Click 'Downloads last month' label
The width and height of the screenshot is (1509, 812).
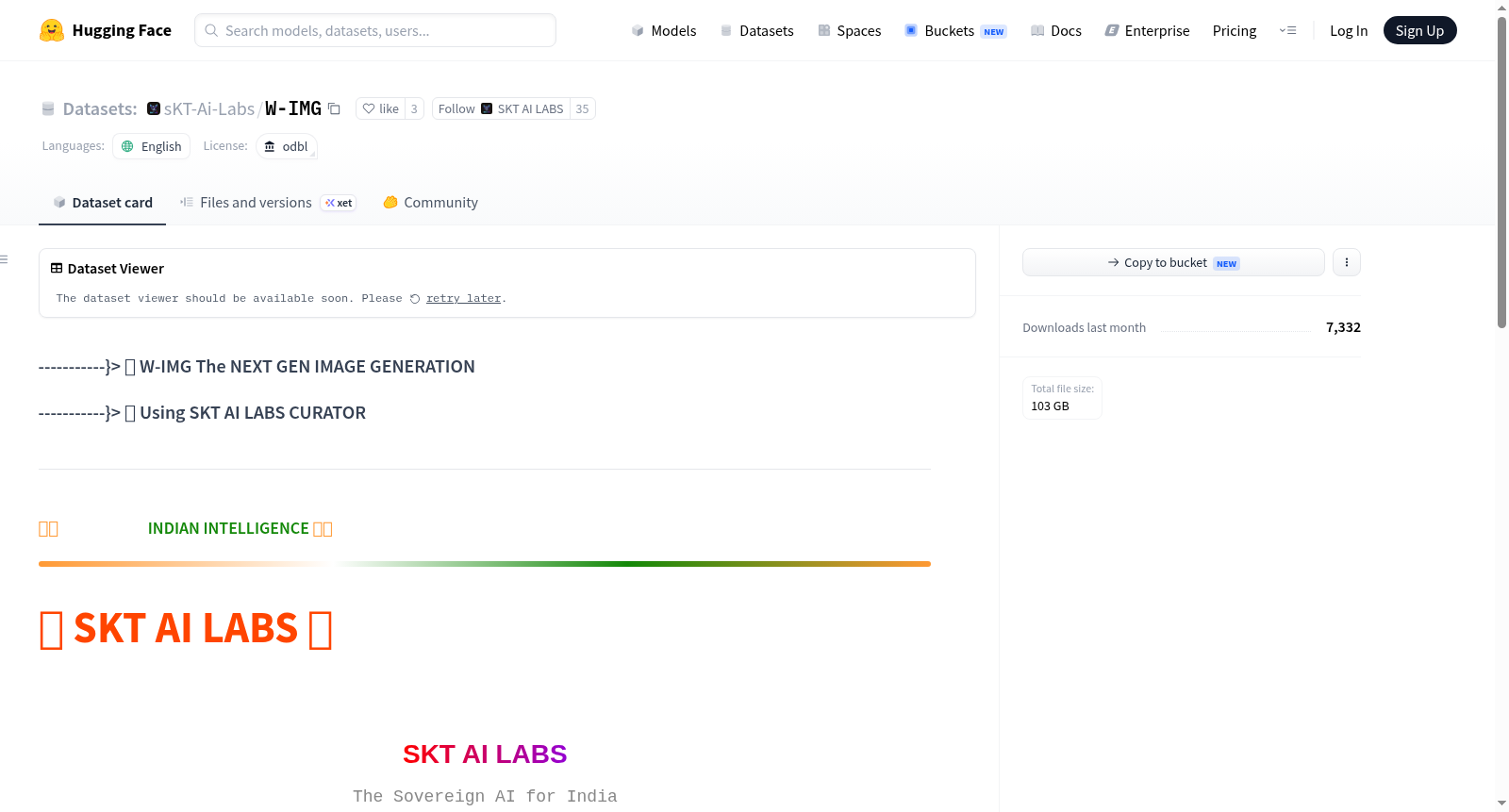click(x=1085, y=327)
